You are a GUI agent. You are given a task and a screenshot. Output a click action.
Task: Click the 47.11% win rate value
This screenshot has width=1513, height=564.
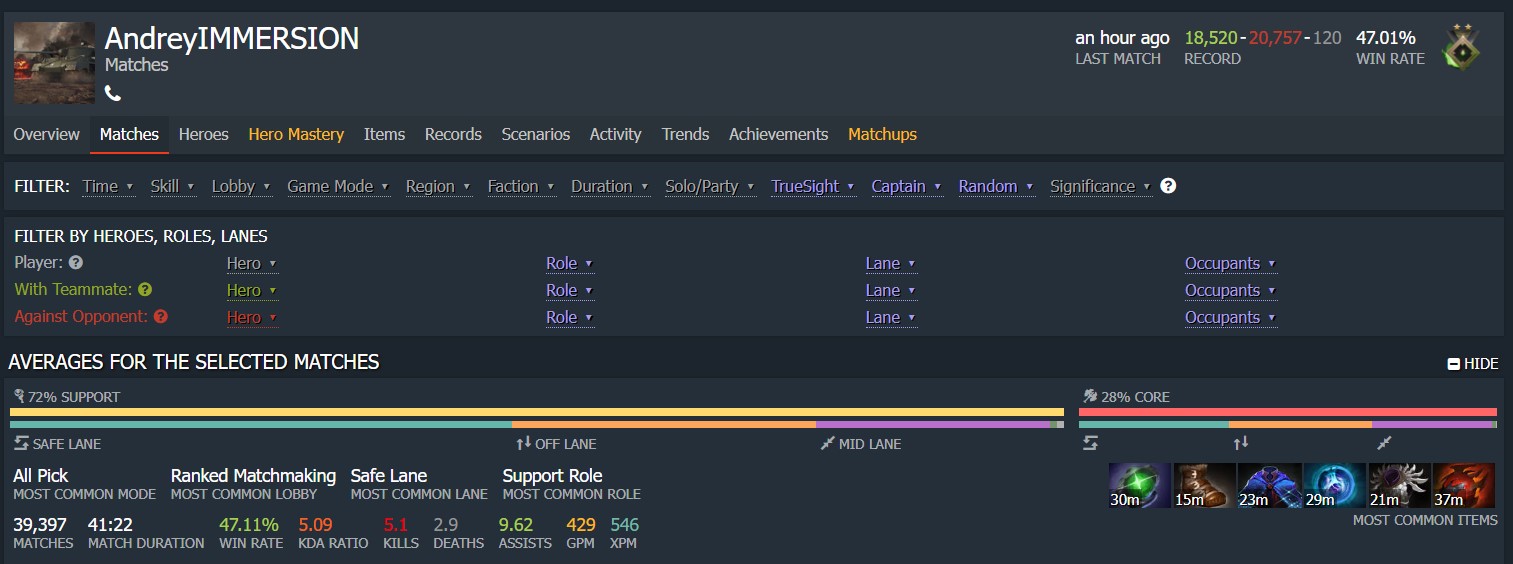coord(248,525)
